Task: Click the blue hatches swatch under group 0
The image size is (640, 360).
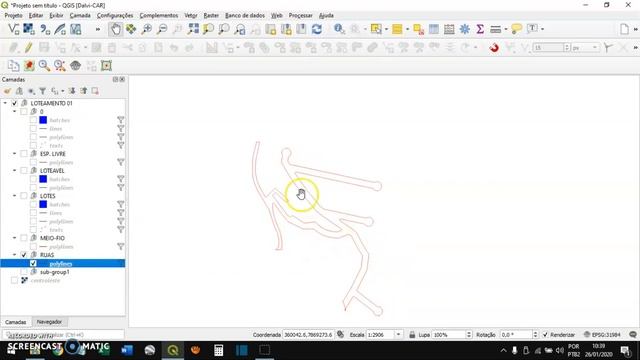Action: coord(43,120)
